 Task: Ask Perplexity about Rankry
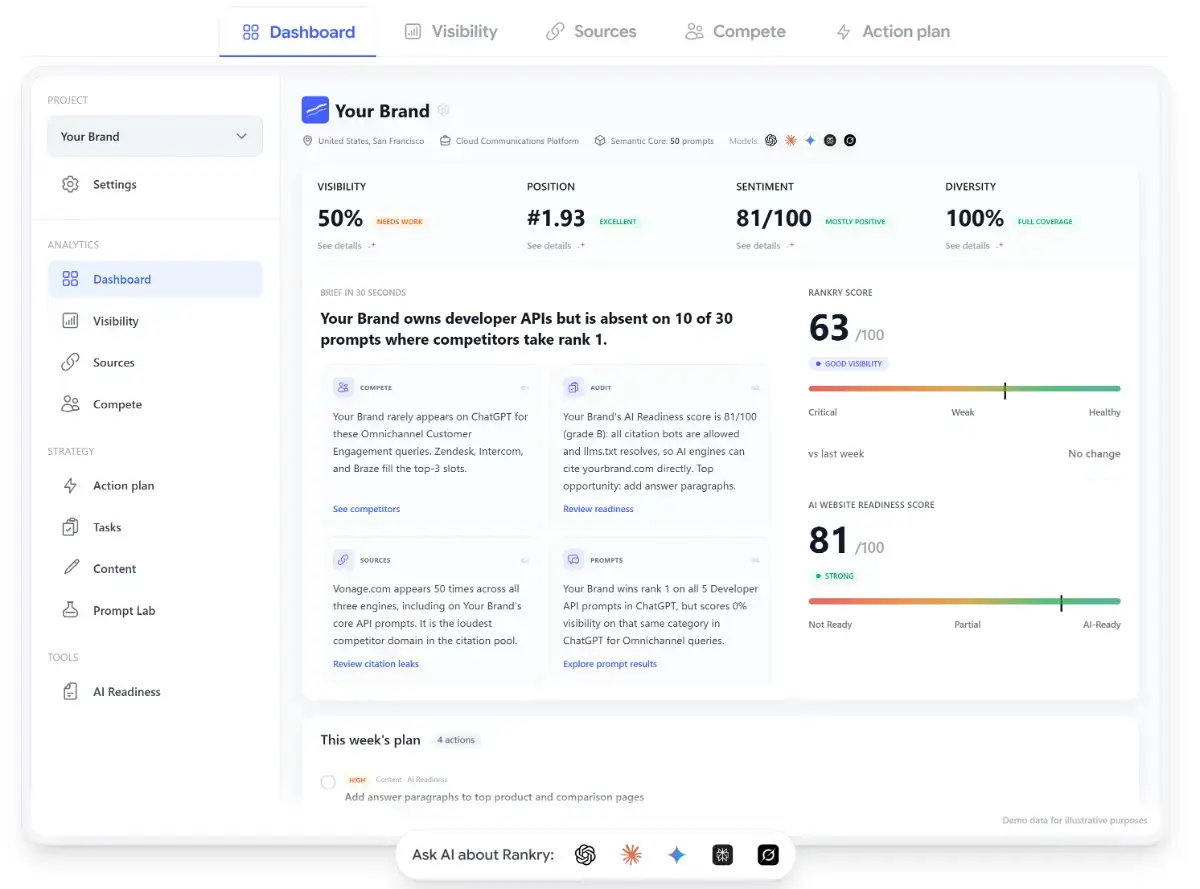coord(723,855)
